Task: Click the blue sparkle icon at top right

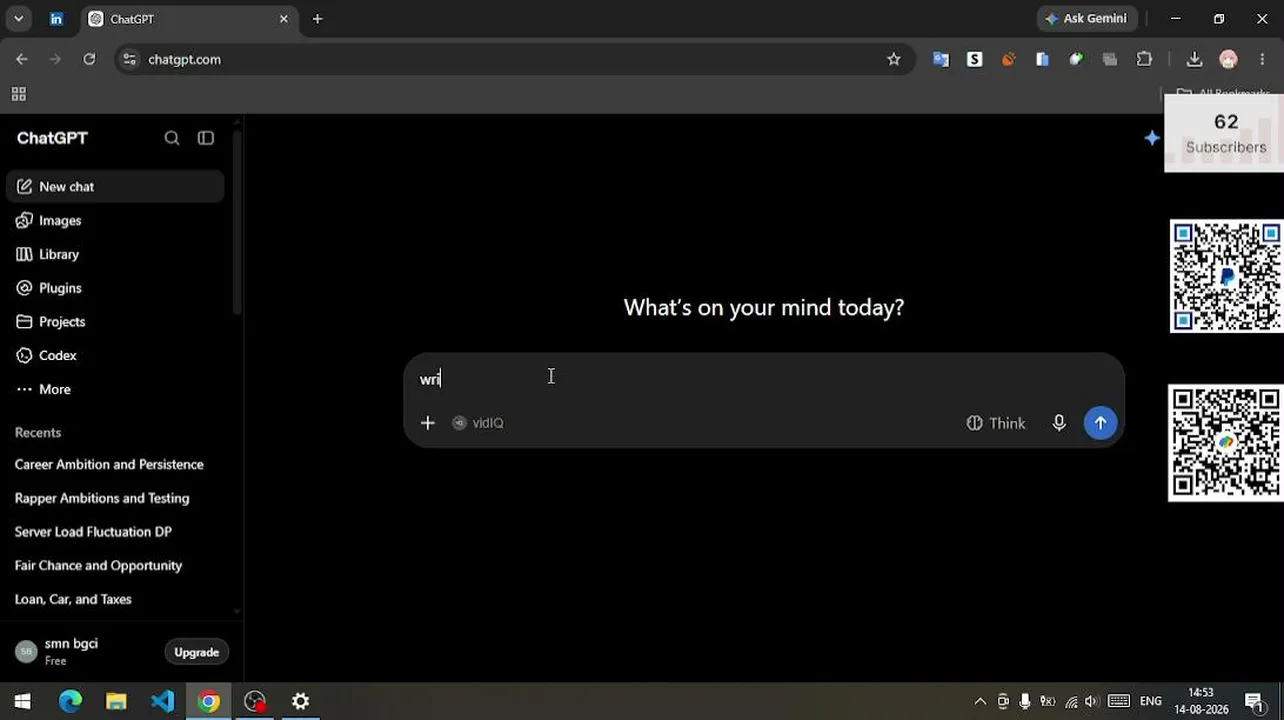Action: [x=1152, y=138]
